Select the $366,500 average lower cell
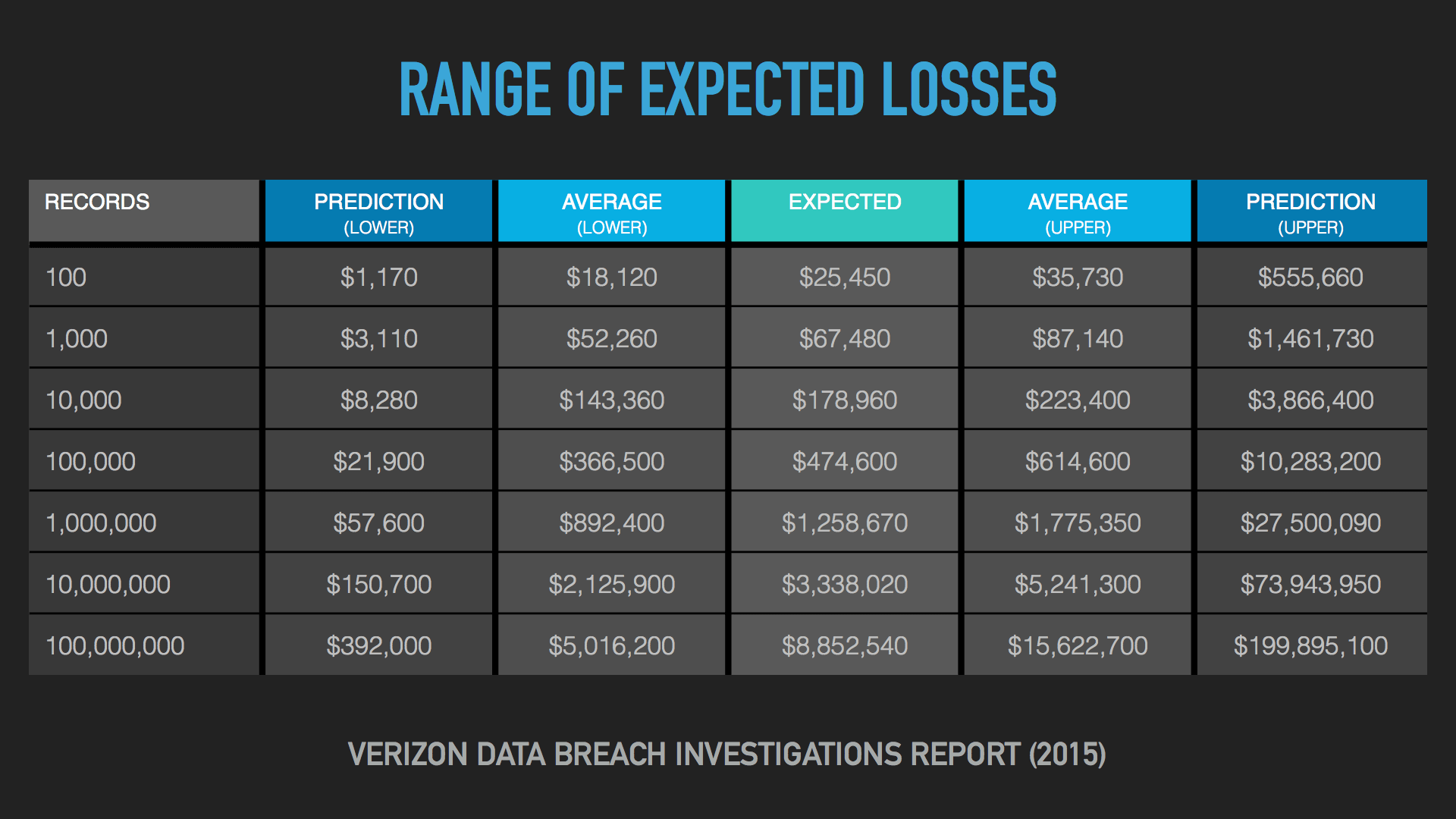Screen dimensions: 1456x819 (611, 461)
